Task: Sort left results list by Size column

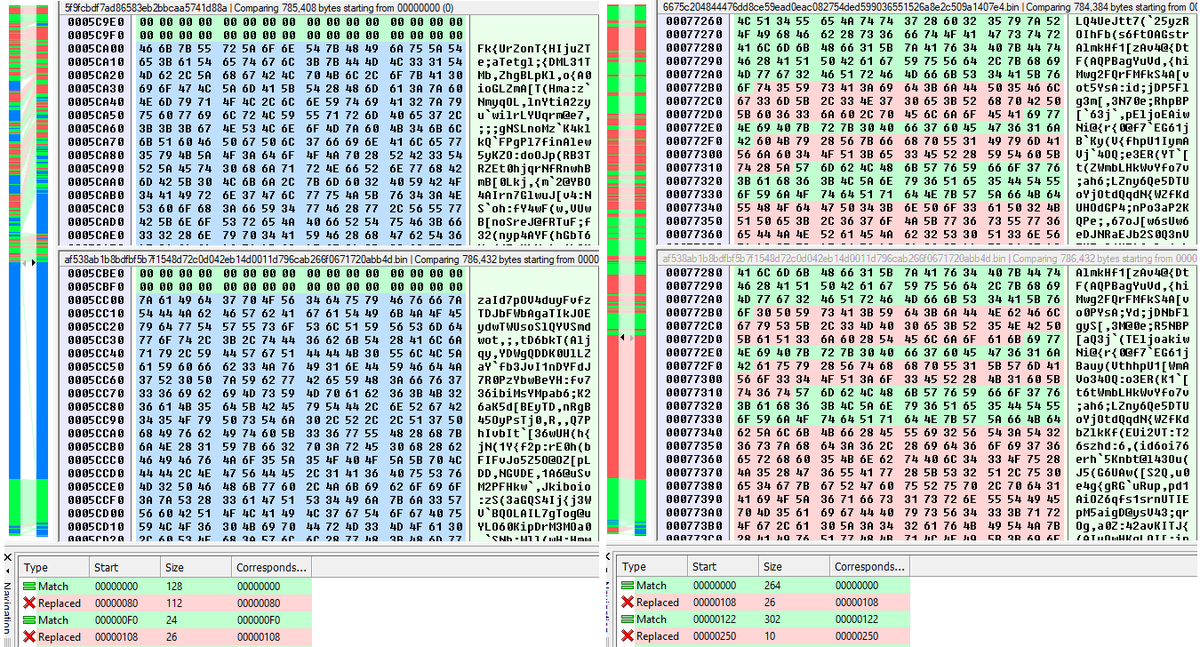Action: 195,566
